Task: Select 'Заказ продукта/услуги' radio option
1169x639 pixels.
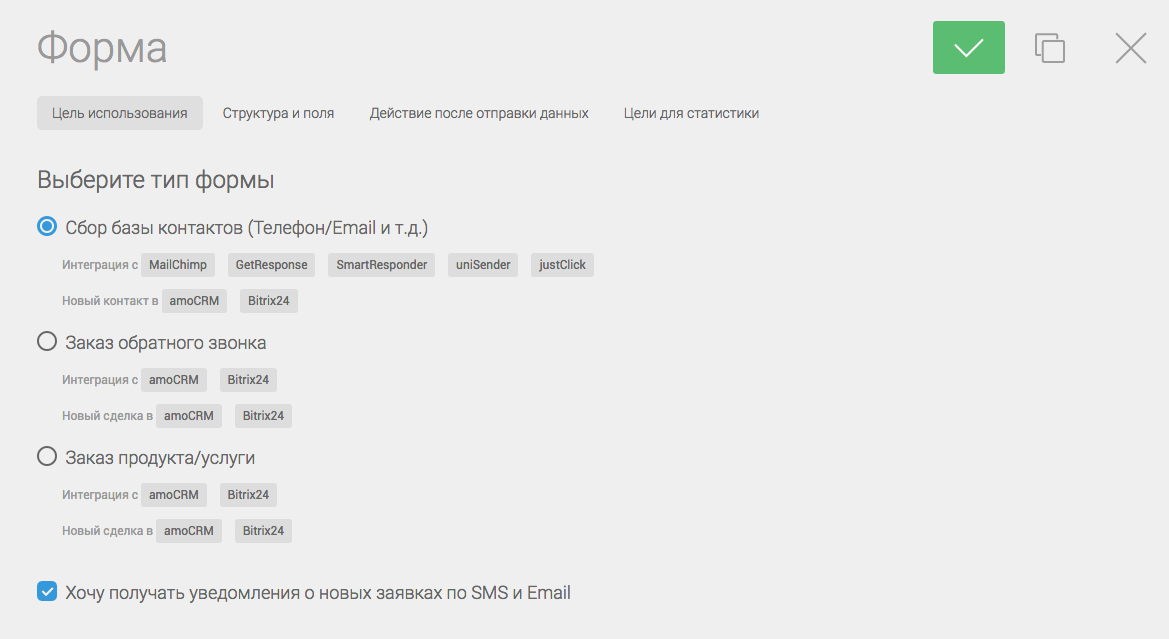Action: [x=47, y=457]
